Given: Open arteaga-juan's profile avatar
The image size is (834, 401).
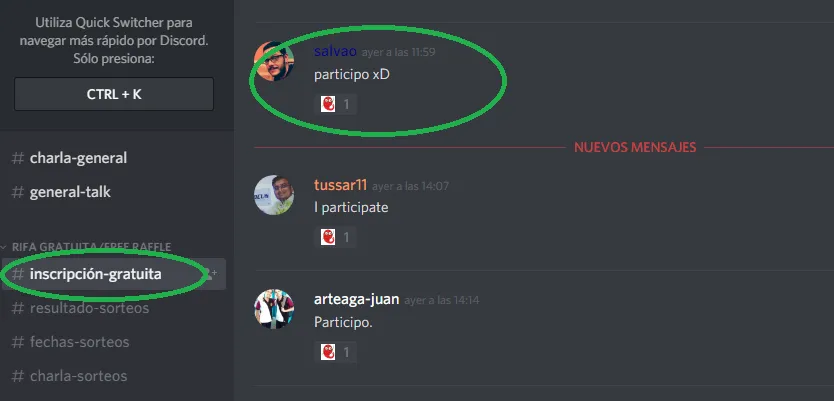Looking at the screenshot, I should click(274, 309).
